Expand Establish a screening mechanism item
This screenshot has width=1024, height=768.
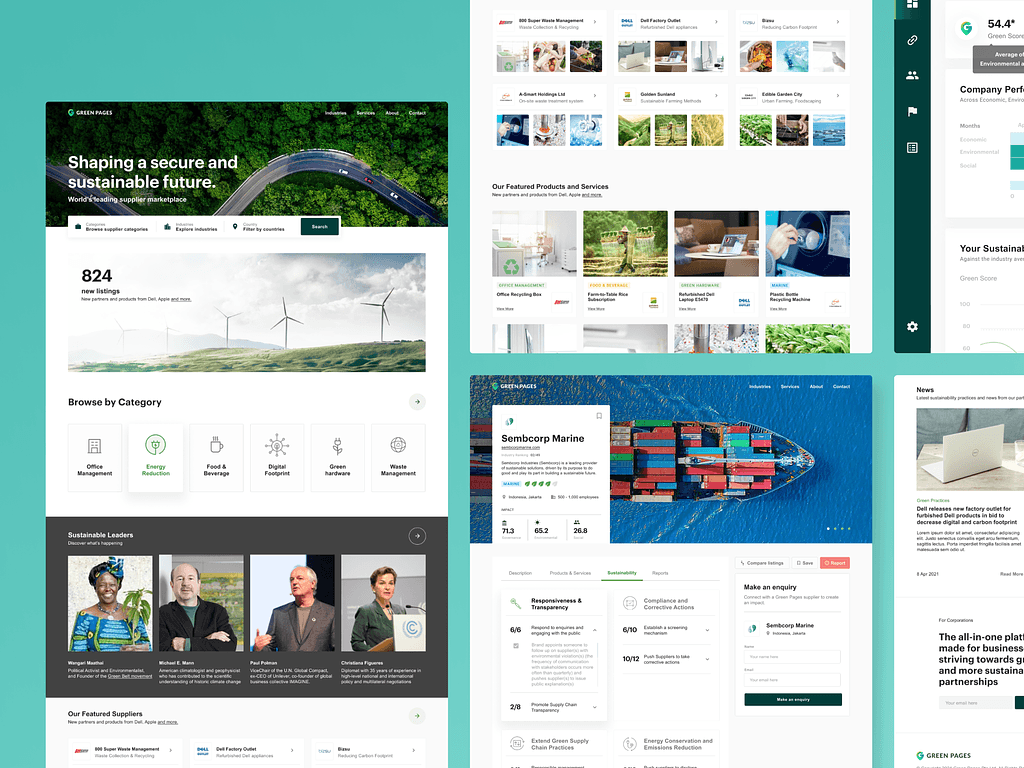(708, 631)
